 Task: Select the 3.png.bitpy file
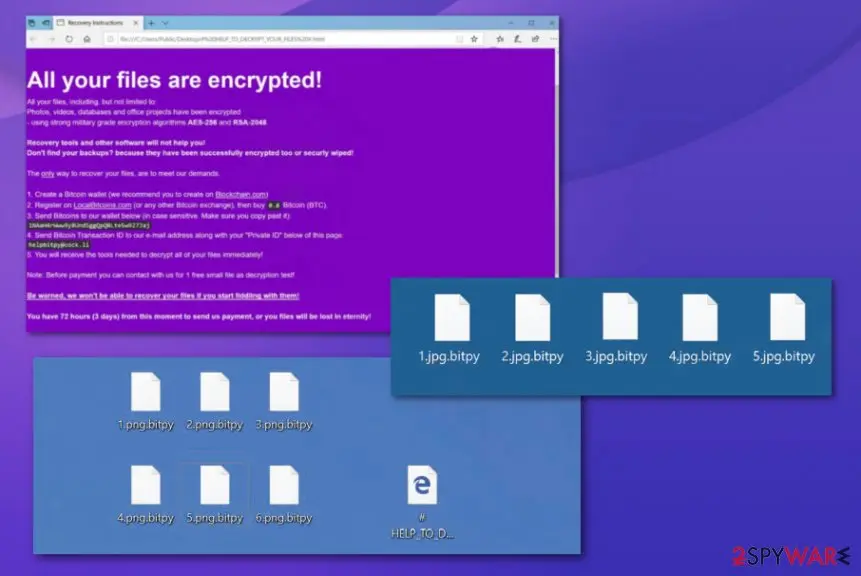(x=284, y=401)
